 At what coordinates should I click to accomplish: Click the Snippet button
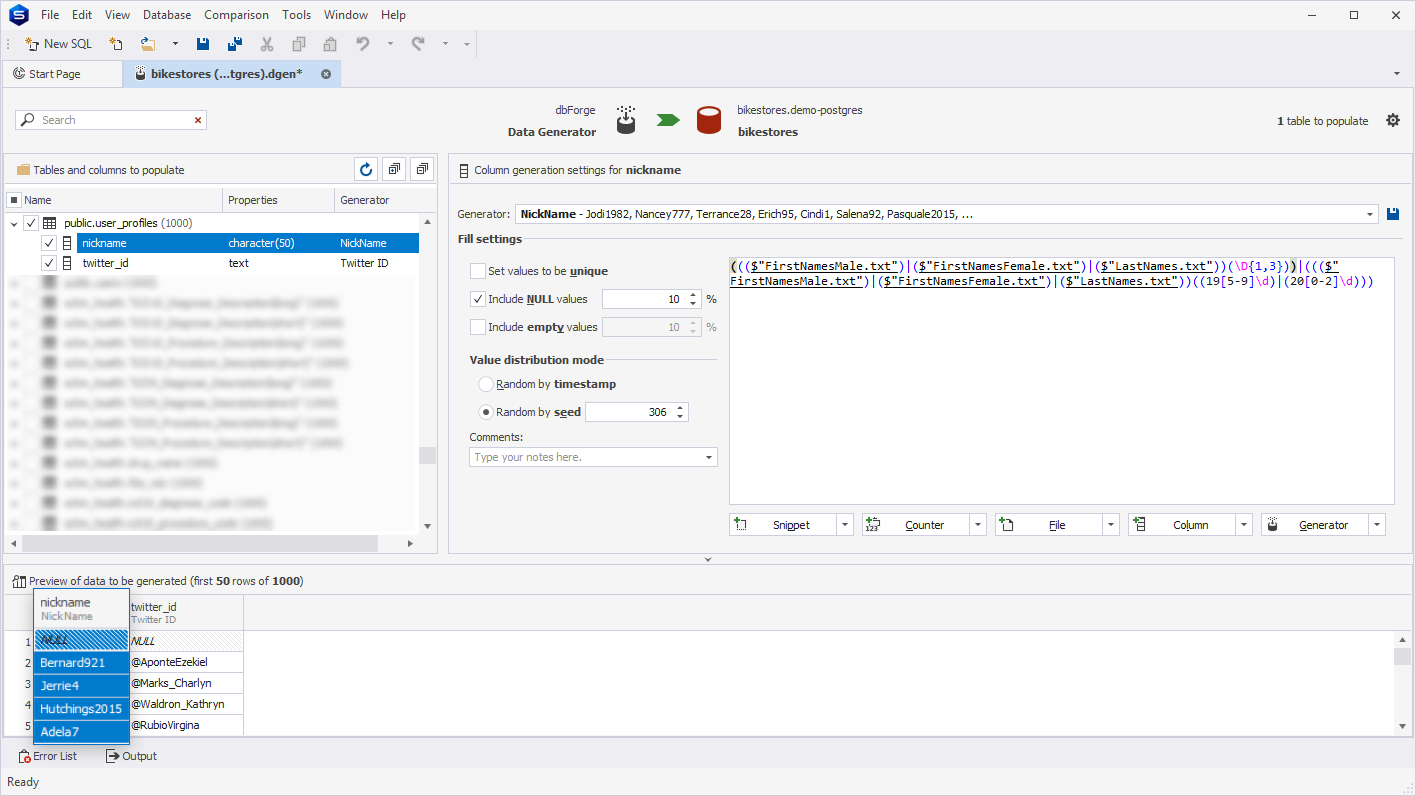click(783, 525)
